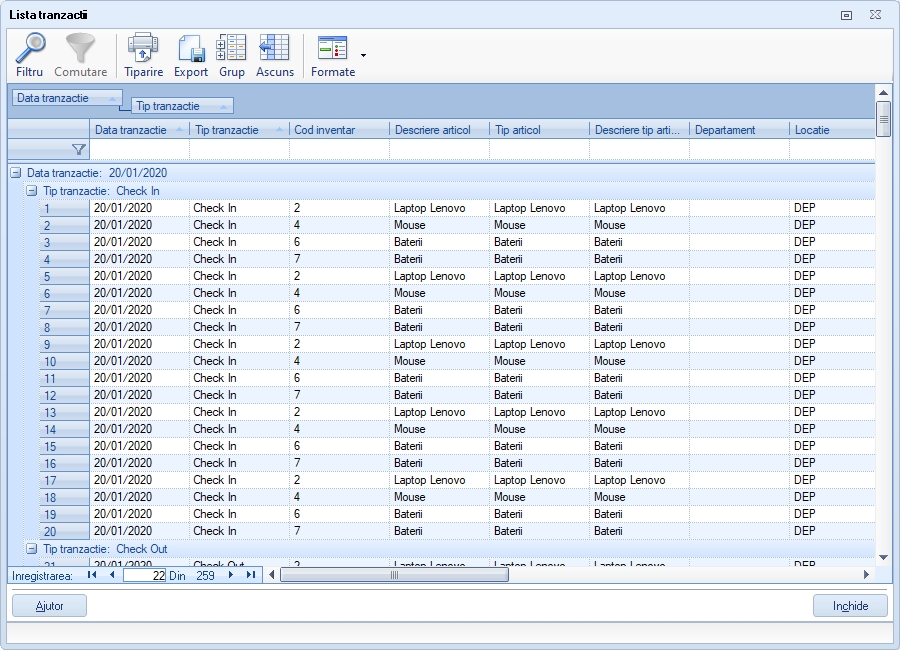Open the Data tranzactie grouping chip sort arrow
Image resolution: width=900 pixels, height=650 pixels.
click(x=113, y=99)
